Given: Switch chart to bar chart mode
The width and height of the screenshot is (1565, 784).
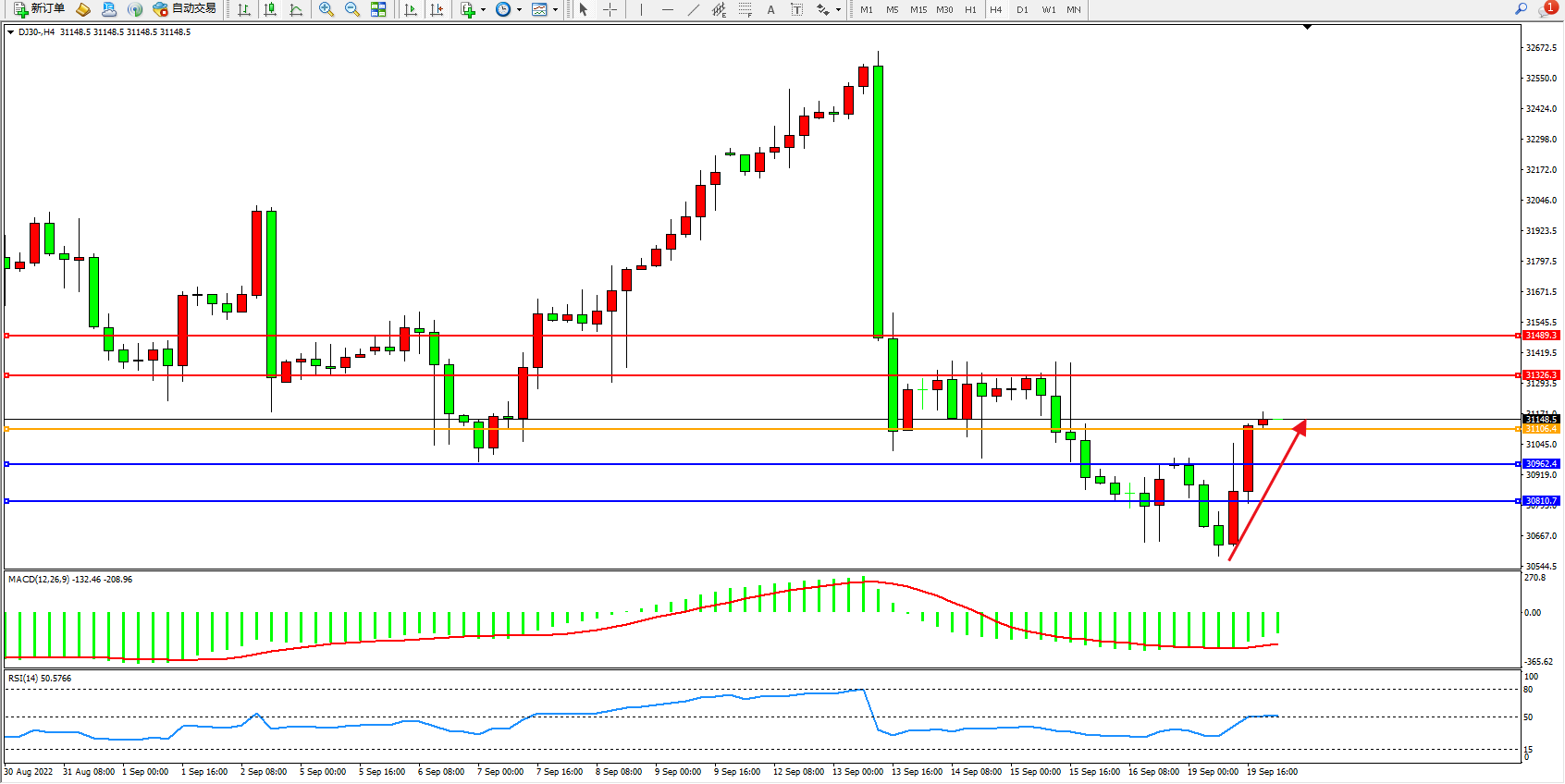Looking at the screenshot, I should 244,9.
